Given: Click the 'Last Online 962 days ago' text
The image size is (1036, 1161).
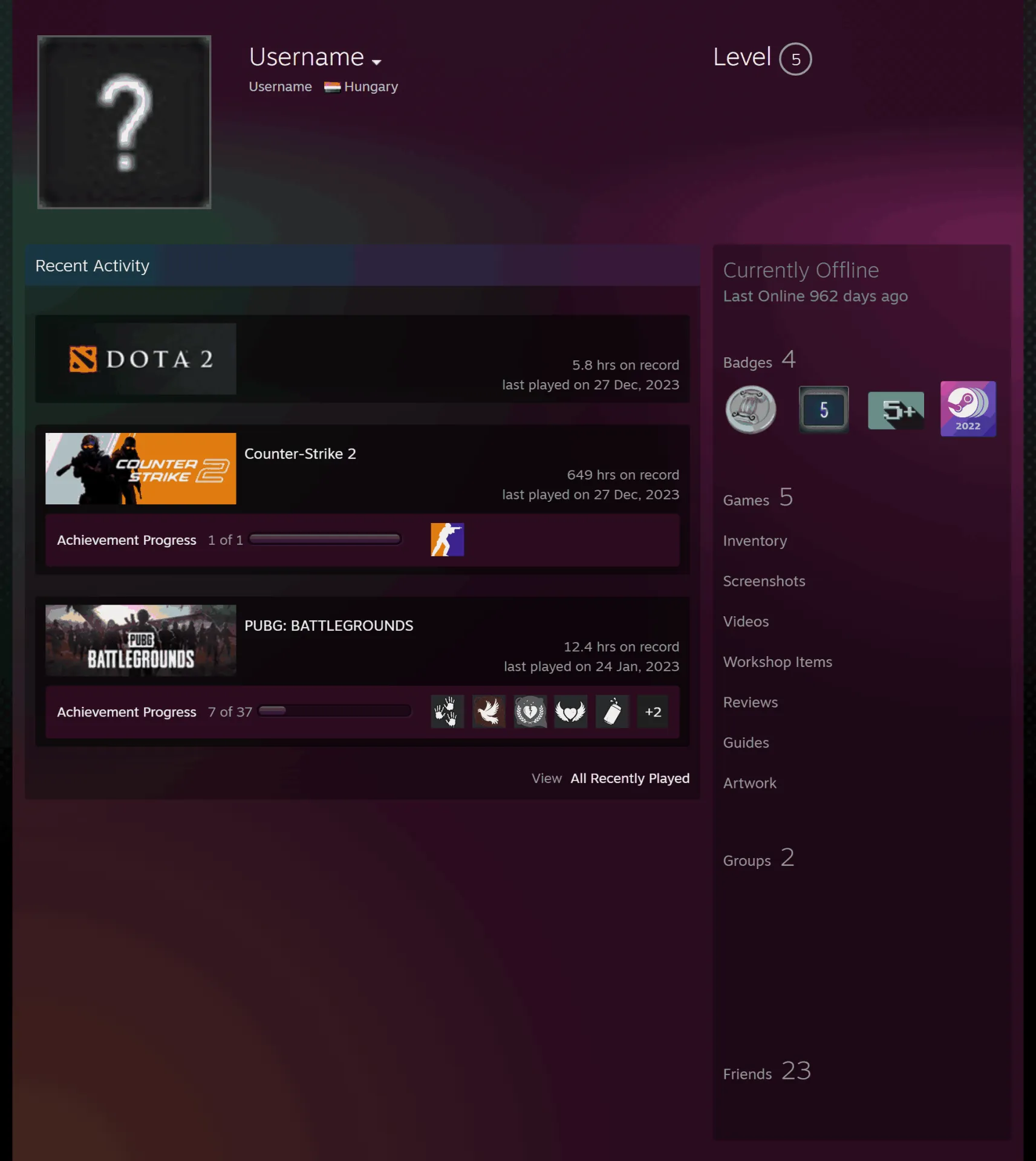Looking at the screenshot, I should (x=815, y=296).
